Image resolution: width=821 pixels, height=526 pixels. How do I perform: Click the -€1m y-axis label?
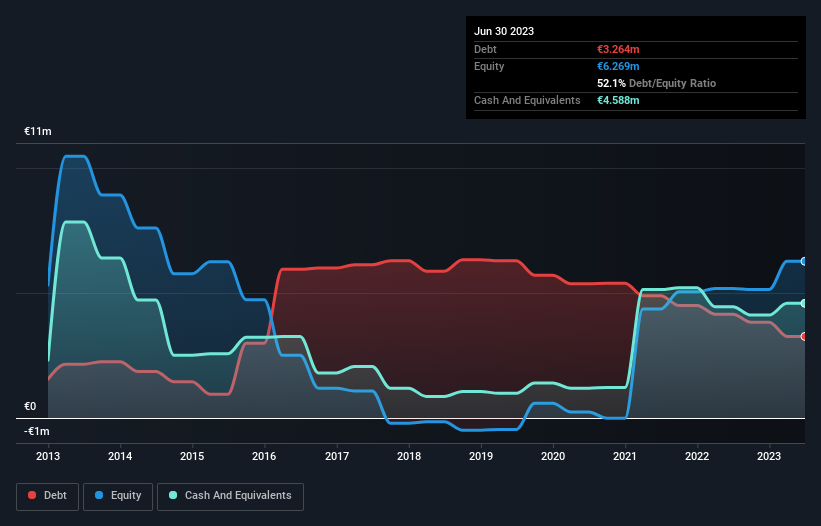37,431
